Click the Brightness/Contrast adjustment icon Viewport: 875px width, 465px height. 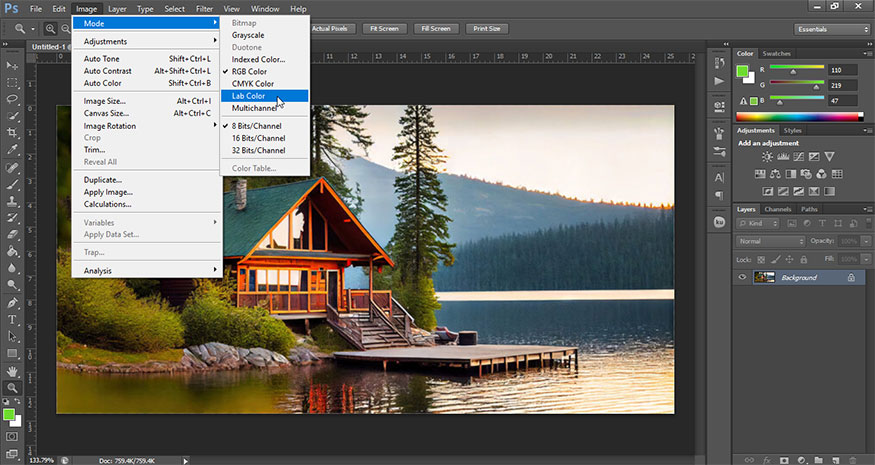(x=767, y=157)
